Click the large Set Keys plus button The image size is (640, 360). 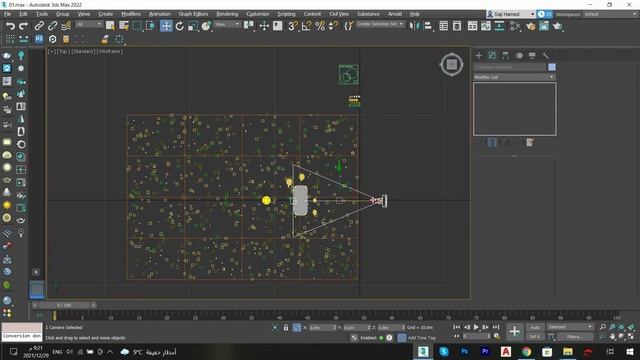514,331
